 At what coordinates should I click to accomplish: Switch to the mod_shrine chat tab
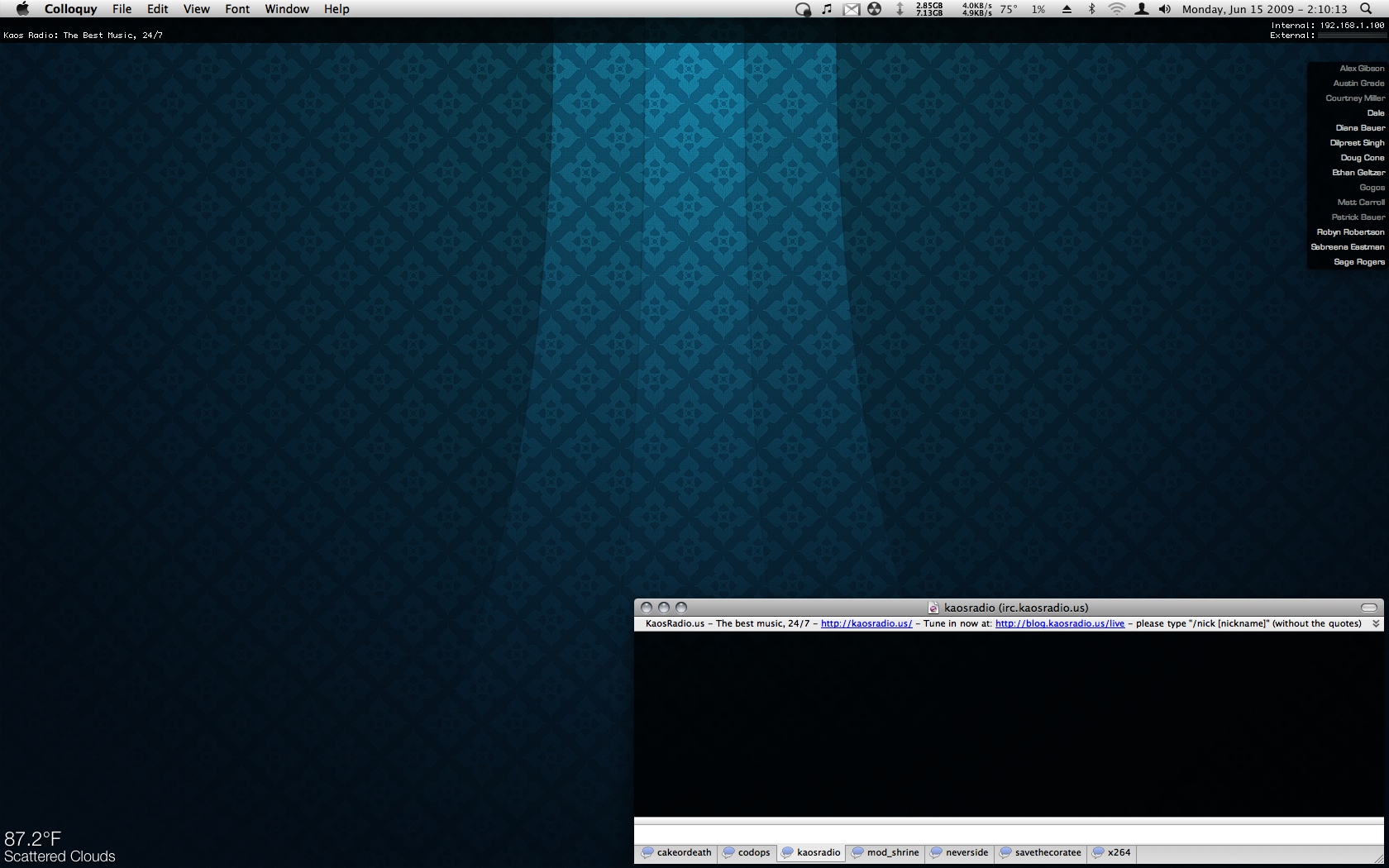885,852
